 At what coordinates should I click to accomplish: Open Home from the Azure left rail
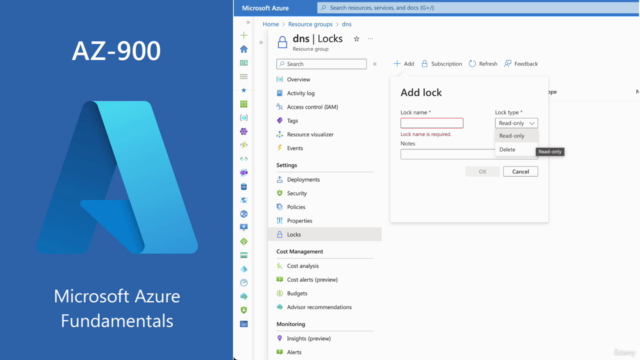(x=244, y=49)
